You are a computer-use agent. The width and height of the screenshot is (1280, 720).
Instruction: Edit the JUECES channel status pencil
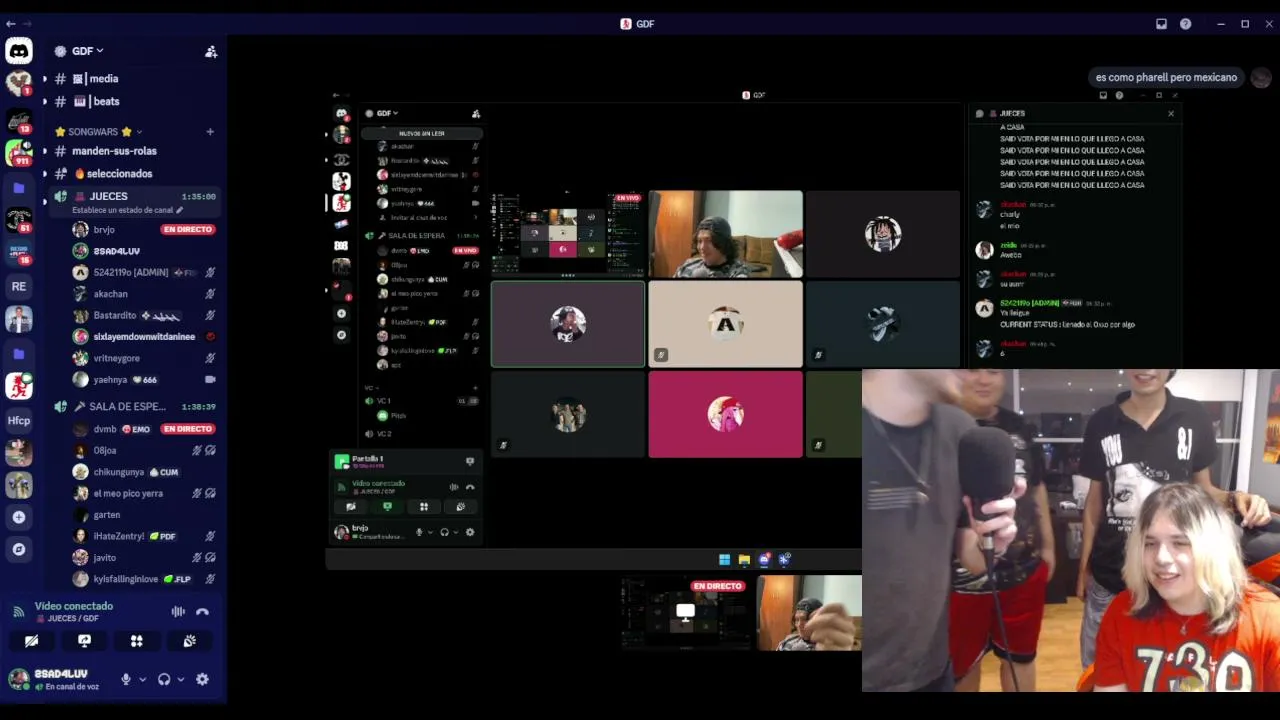point(180,210)
